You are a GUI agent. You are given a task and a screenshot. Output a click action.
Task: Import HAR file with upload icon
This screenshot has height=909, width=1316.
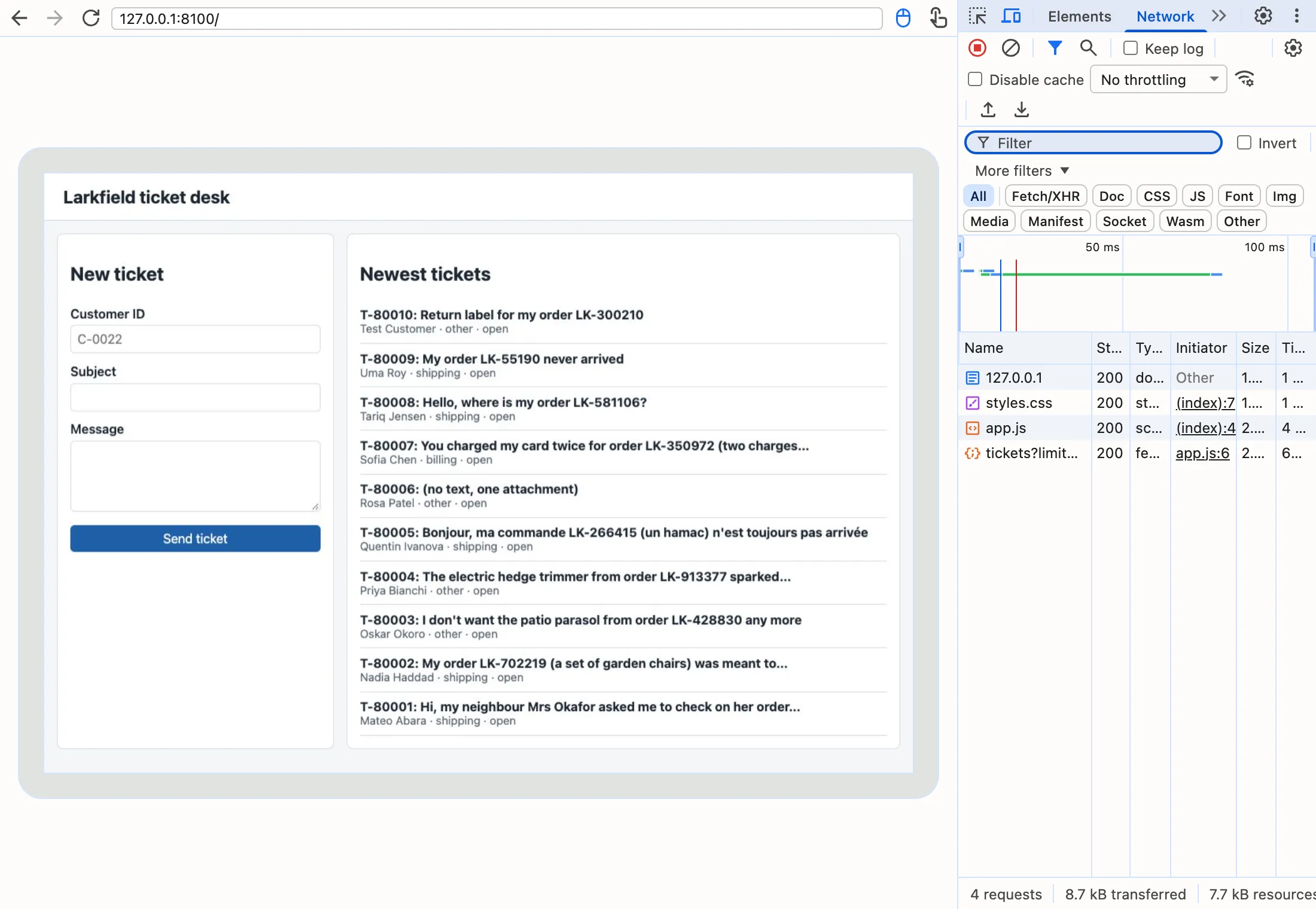coord(988,109)
